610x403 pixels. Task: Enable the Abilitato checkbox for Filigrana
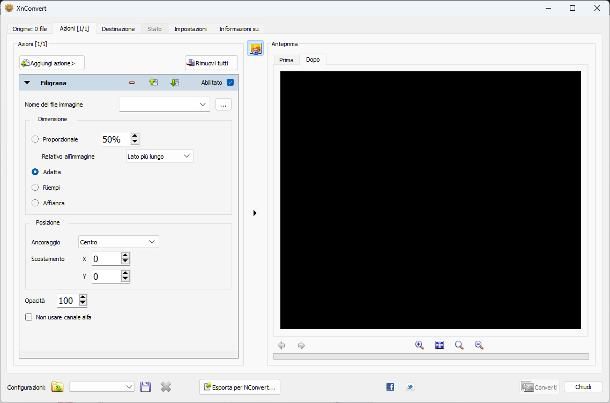230,82
